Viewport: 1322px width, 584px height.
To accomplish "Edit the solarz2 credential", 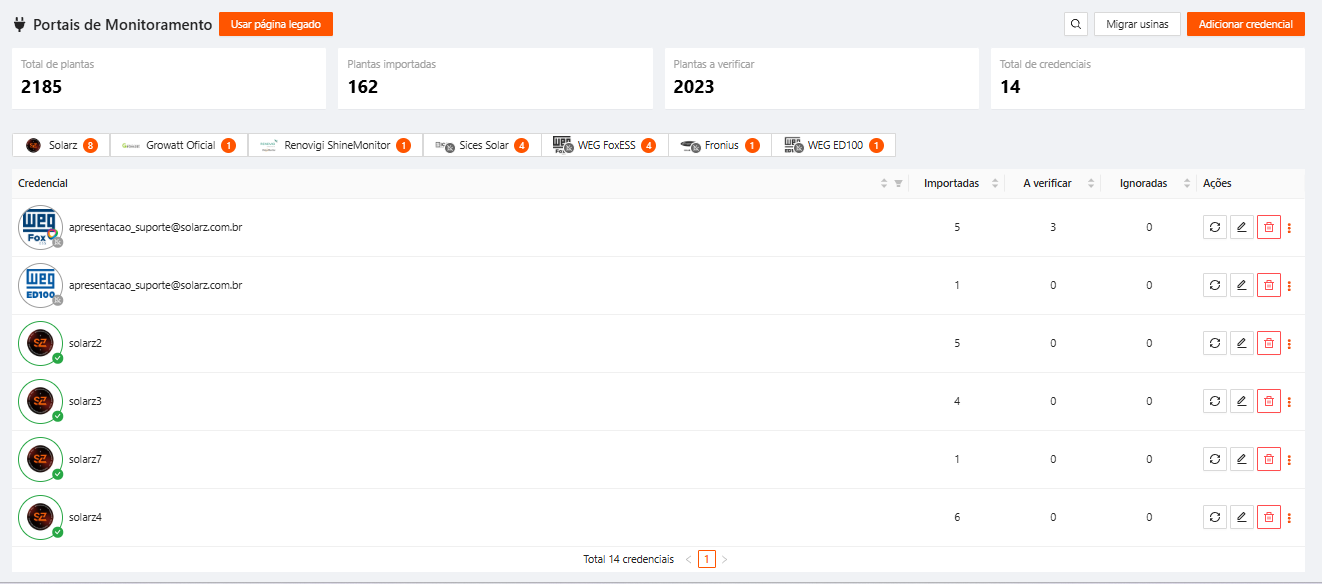I will 1241,344.
